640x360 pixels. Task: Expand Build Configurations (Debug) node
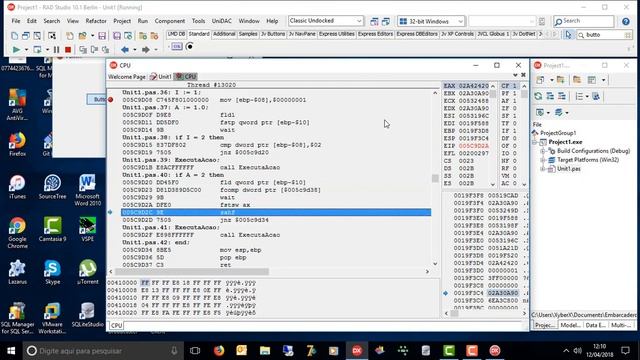(543, 151)
